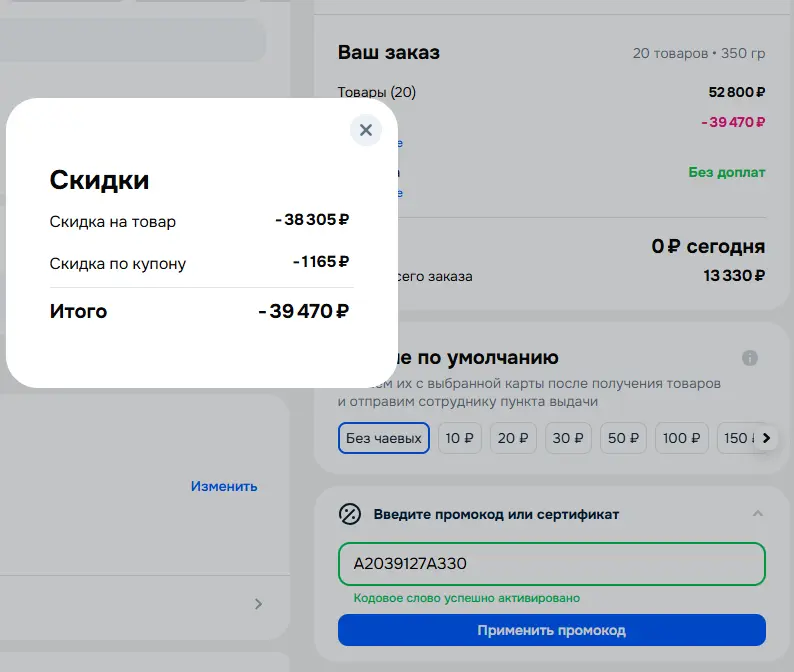The image size is (794, 672).
Task: Click the pink discount amount -39 470 ₽ in the order
Action: (733, 122)
